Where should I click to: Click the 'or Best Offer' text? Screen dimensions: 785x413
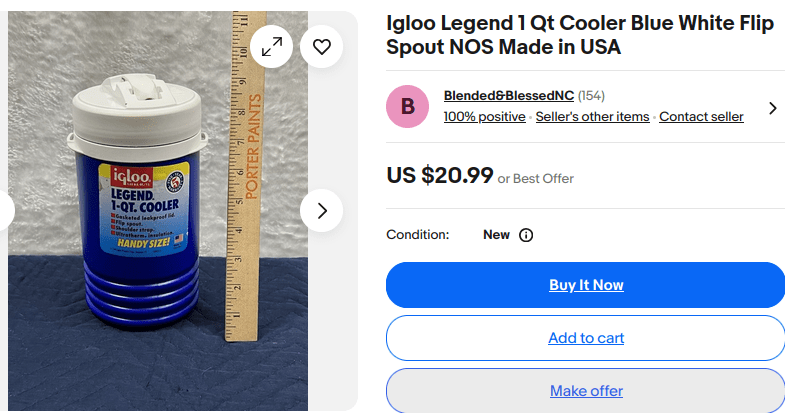pos(536,178)
